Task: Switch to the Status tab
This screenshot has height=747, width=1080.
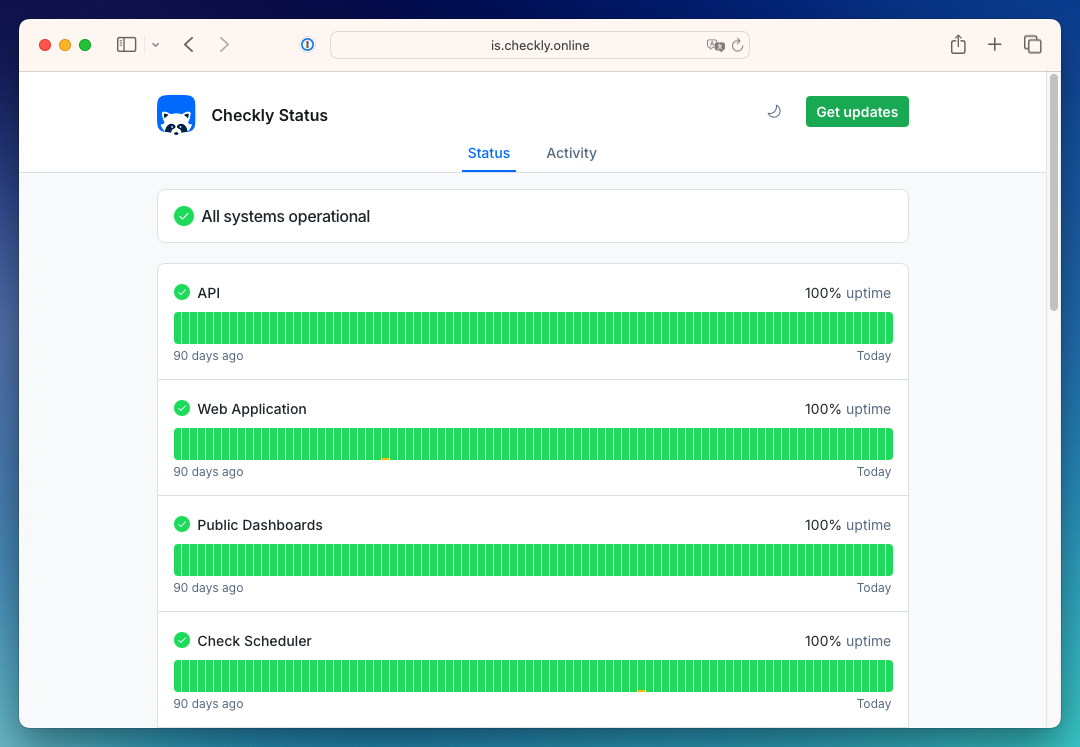Action: (x=489, y=153)
